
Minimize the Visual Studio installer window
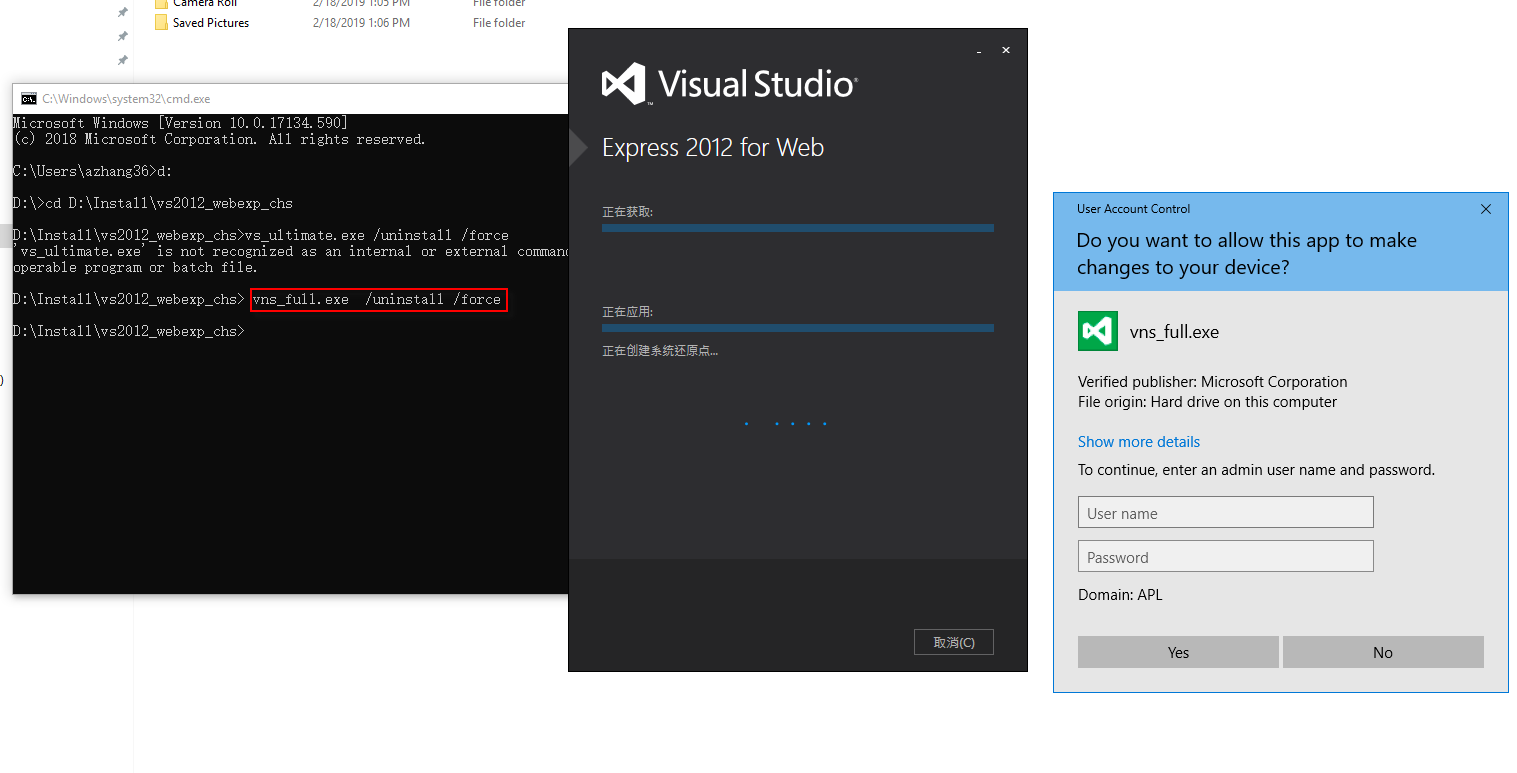(x=977, y=49)
